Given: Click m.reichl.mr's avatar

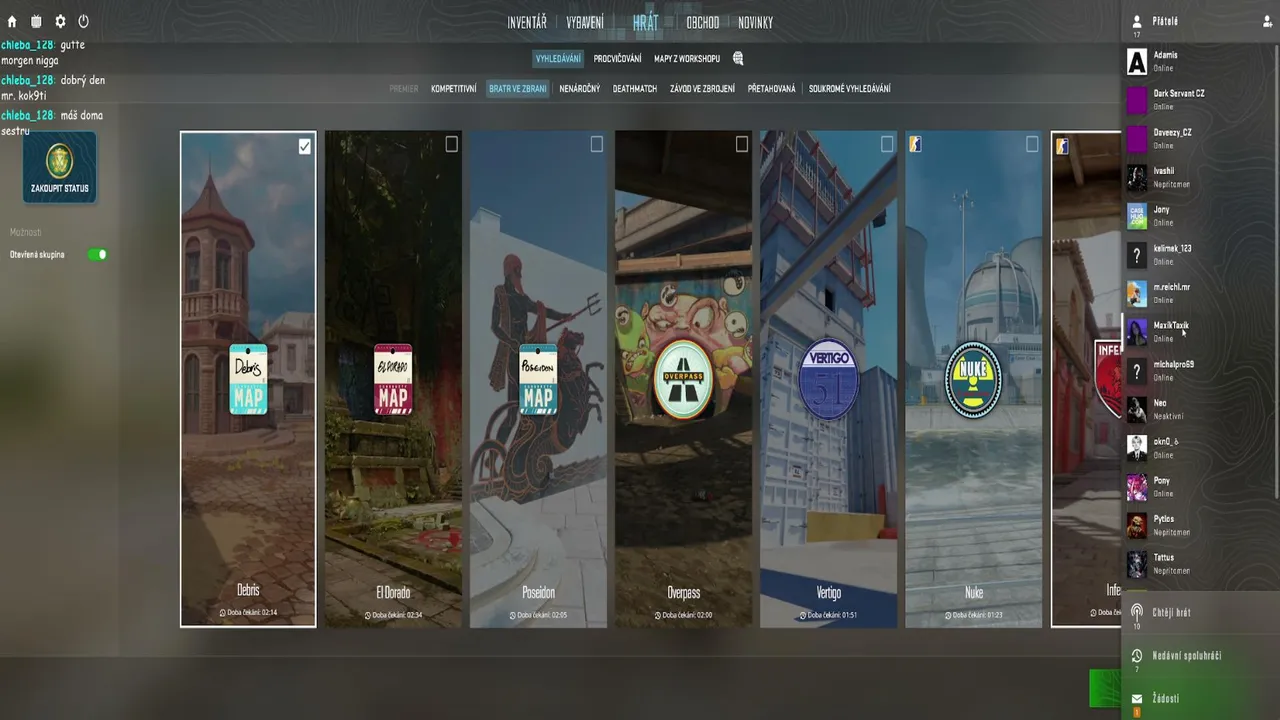Looking at the screenshot, I should [x=1137, y=294].
